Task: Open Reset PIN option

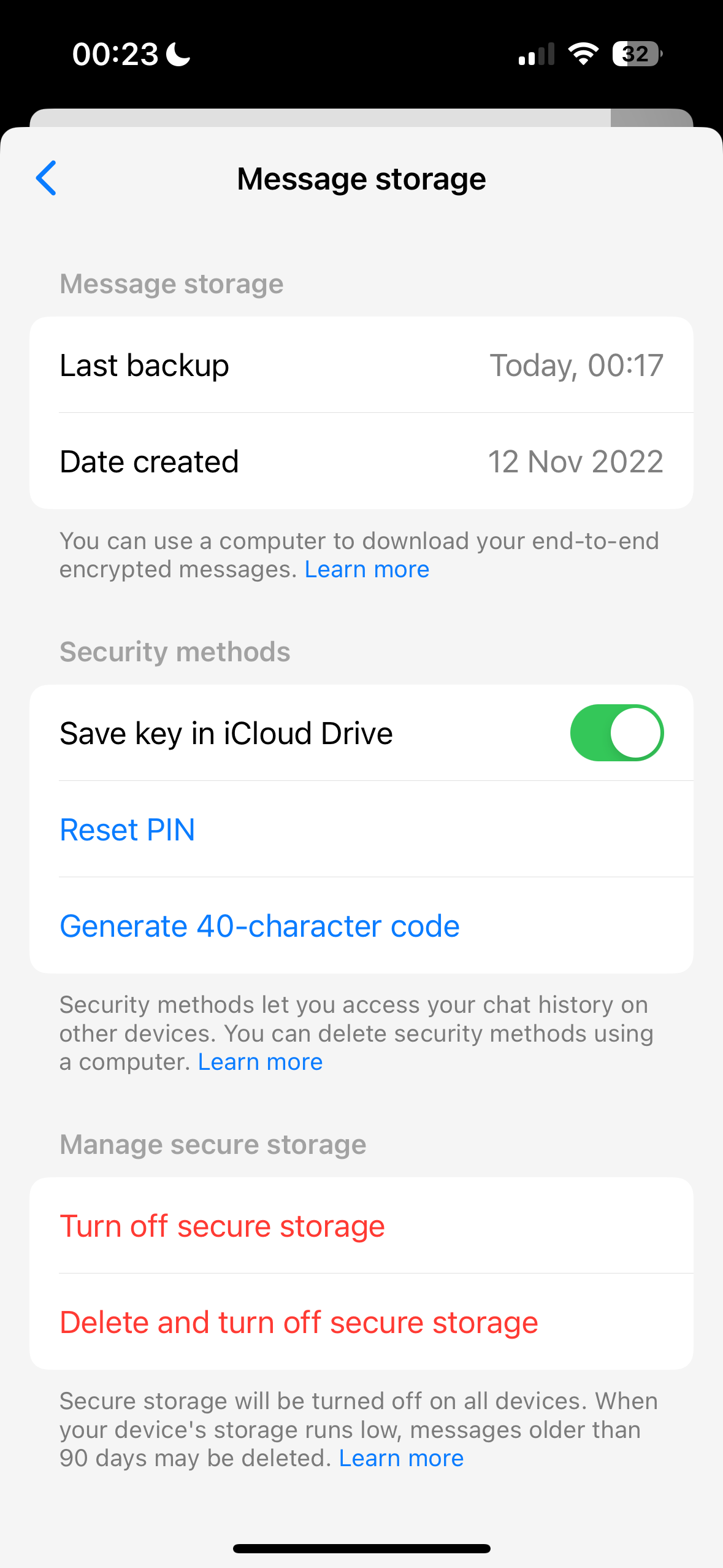Action: [361, 829]
